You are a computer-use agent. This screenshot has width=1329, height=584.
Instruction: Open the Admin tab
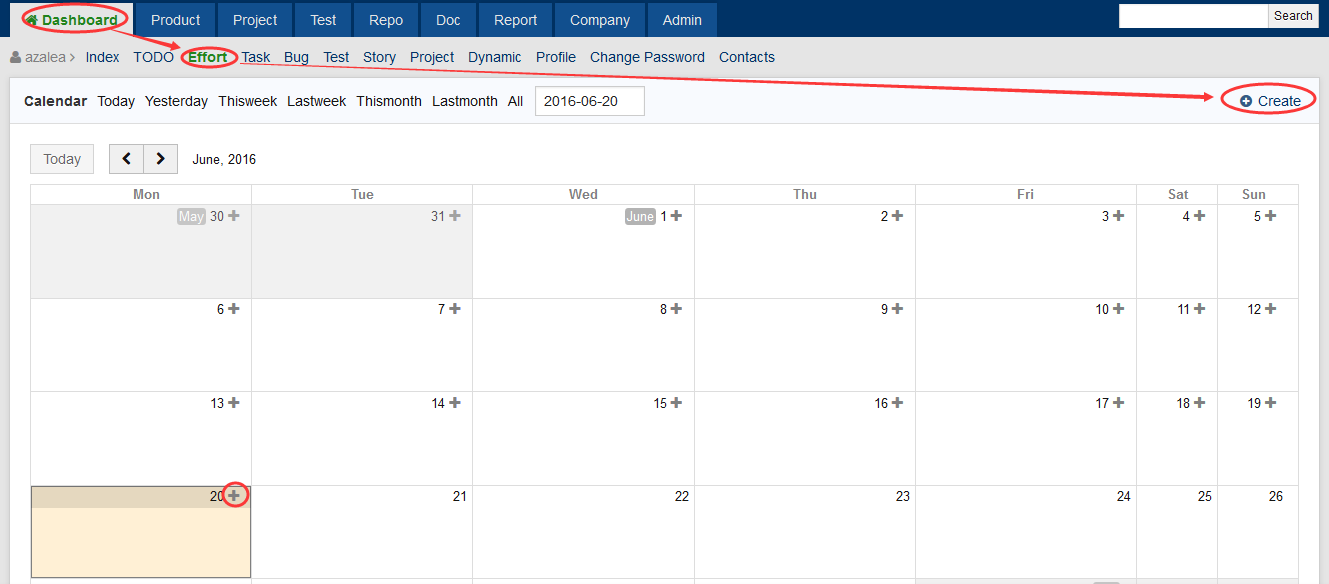682,20
